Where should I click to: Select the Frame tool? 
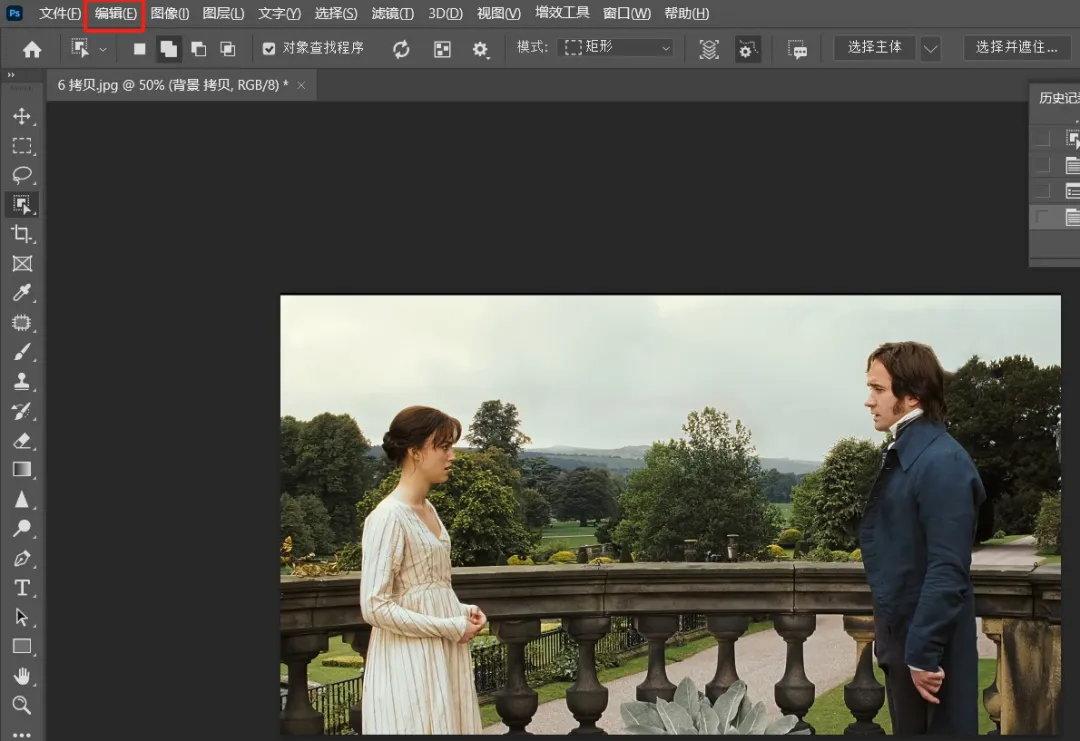tap(22, 264)
